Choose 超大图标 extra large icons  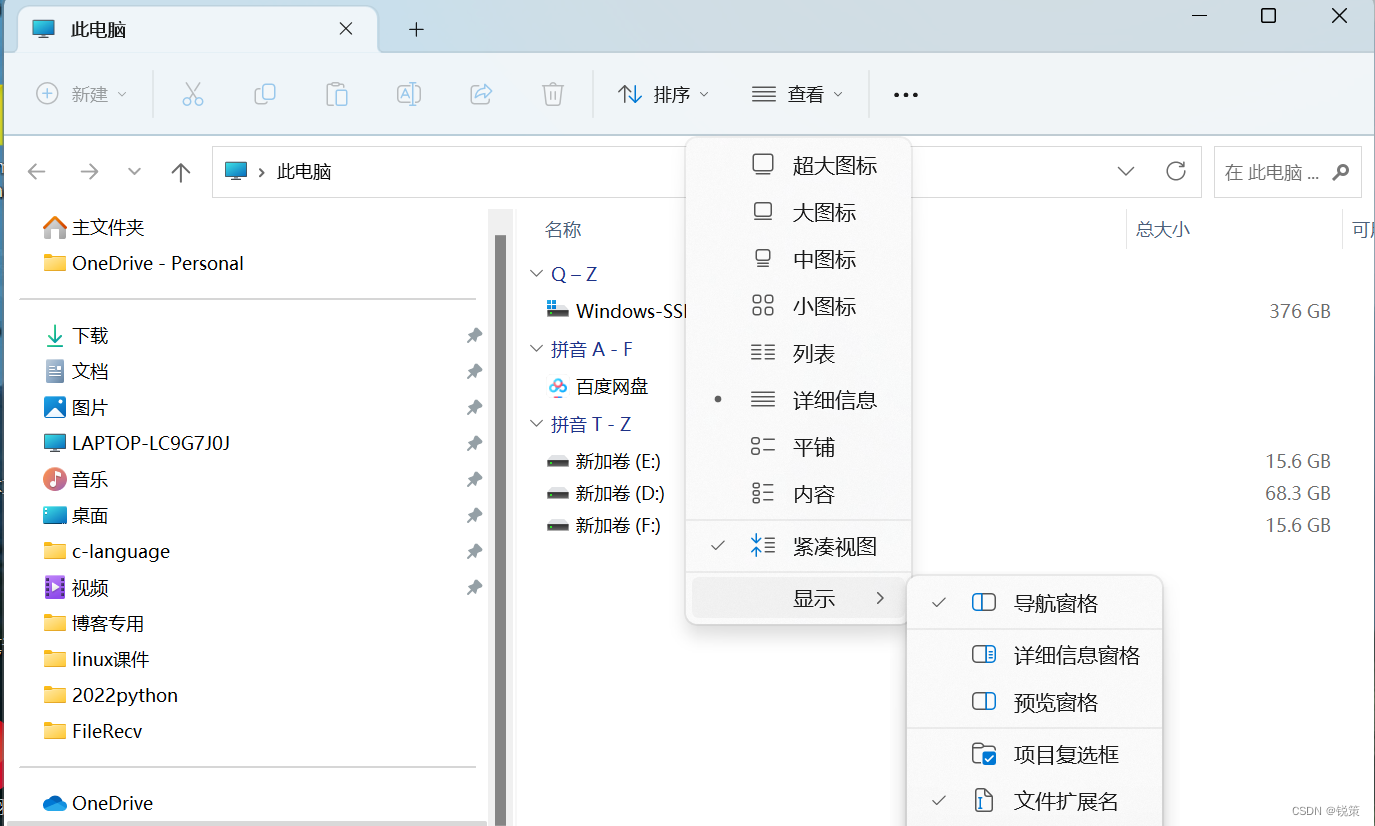798,166
